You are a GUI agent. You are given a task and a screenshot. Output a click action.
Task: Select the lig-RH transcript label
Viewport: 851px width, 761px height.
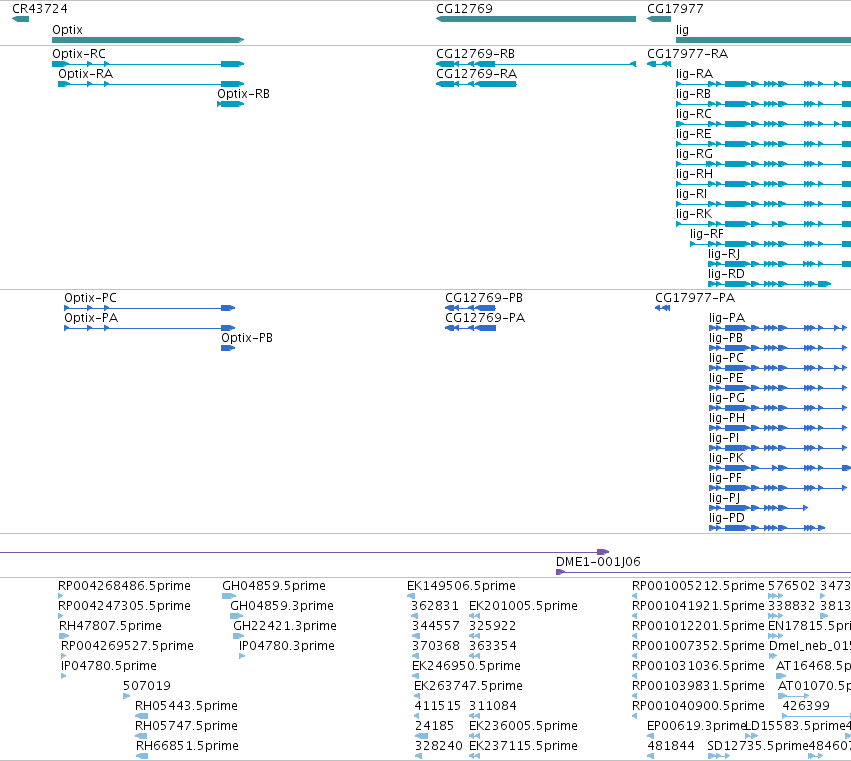tap(694, 174)
